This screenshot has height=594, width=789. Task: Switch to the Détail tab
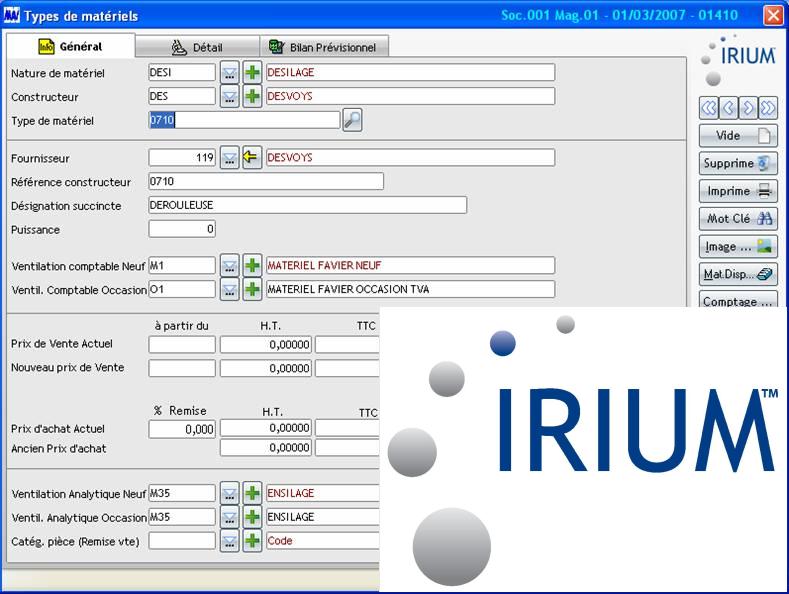(197, 47)
